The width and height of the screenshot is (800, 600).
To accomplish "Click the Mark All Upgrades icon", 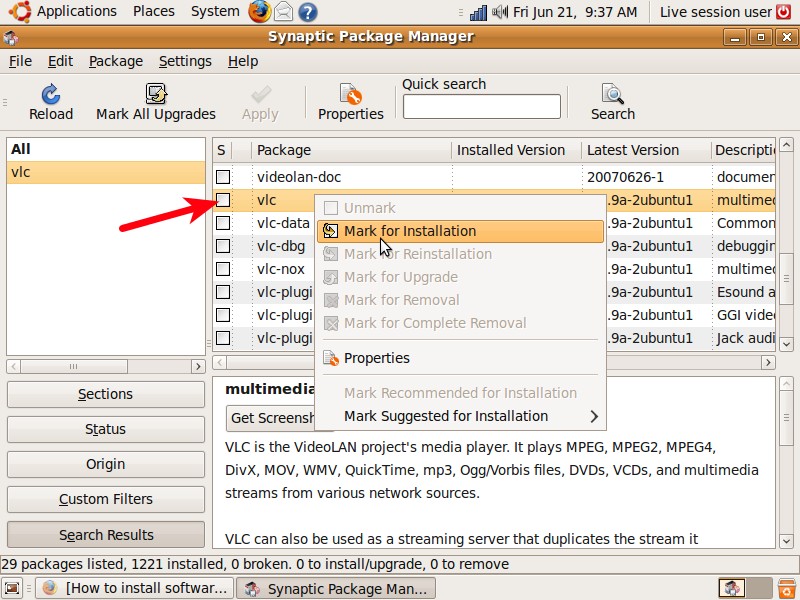I will (156, 94).
